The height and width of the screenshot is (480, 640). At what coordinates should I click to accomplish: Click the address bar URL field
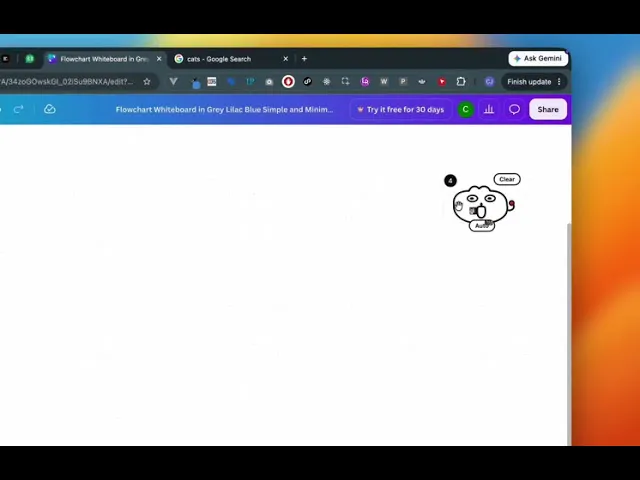coord(67,82)
